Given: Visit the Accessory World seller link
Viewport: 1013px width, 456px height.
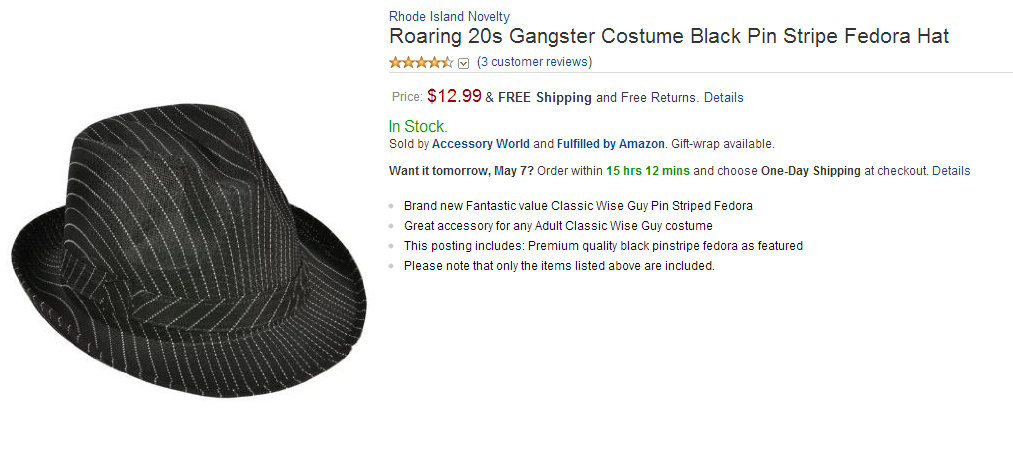Looking at the screenshot, I should [480, 144].
